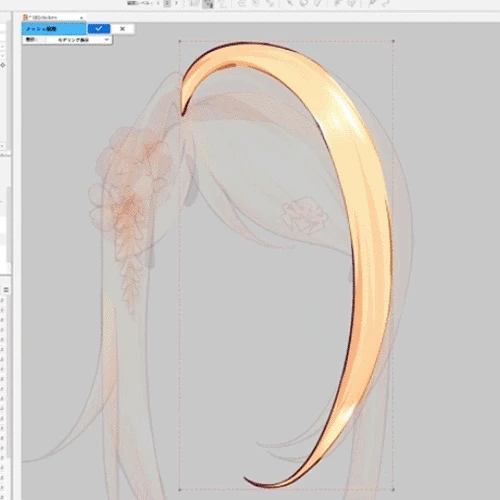Close the open model document tab
Screen dimensions: 500x500
coord(82,17)
